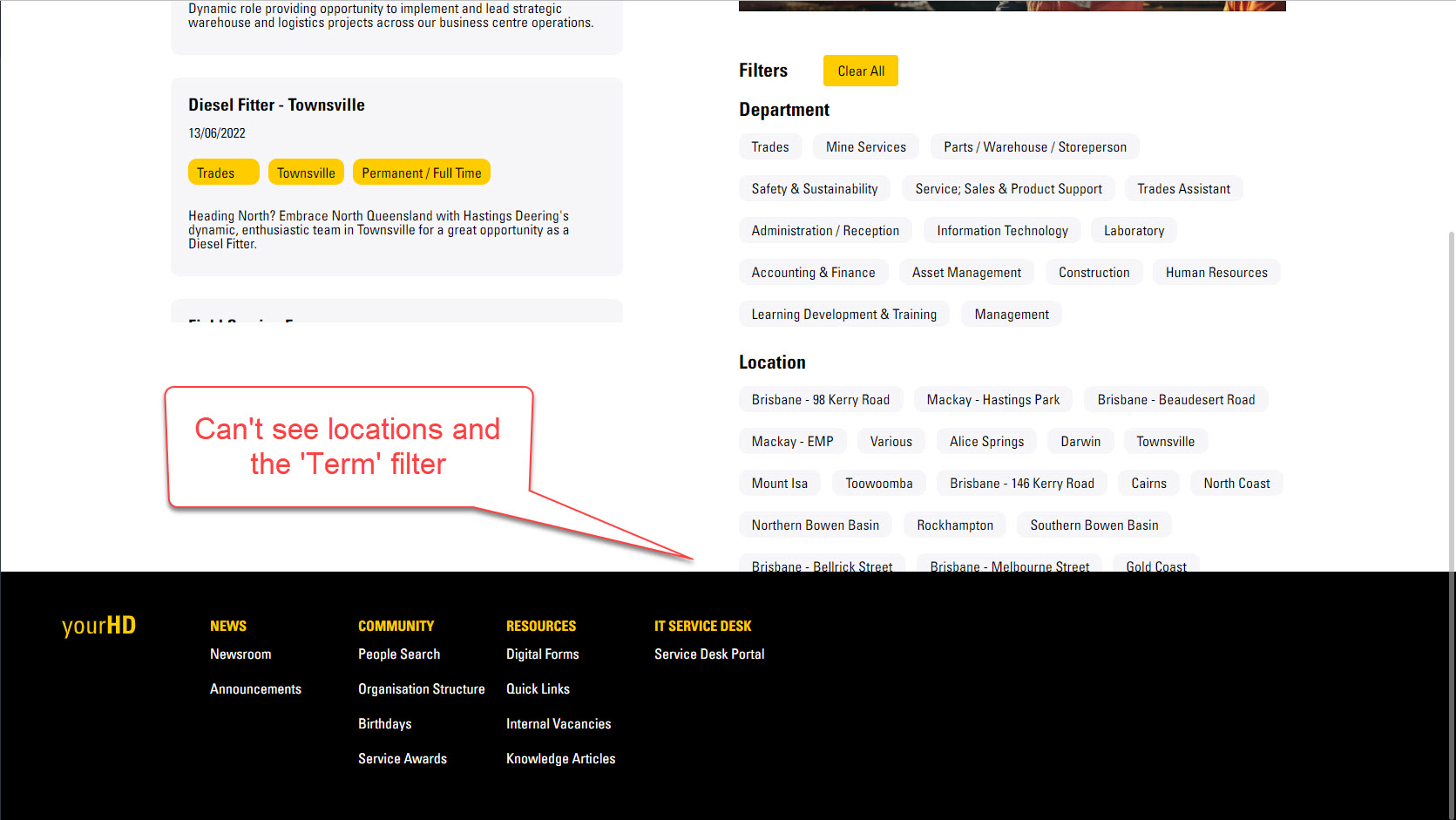Click the Permanent / Full Time job tag
This screenshot has width=1456, height=820.
pyautogui.click(x=421, y=173)
